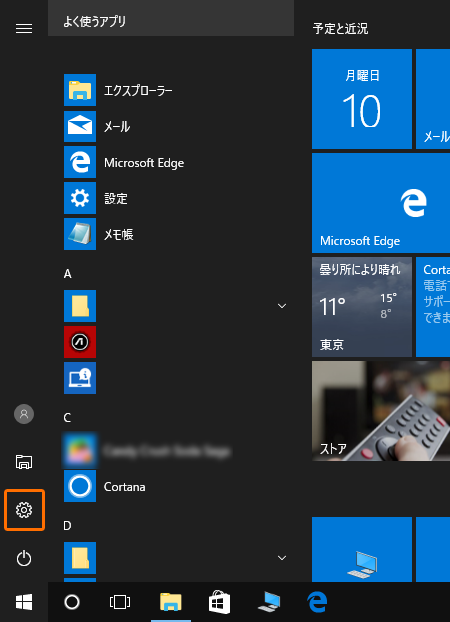This screenshot has width=450, height=622.
Task: Click the Power button in sidebar
Action: pyautogui.click(x=24, y=559)
